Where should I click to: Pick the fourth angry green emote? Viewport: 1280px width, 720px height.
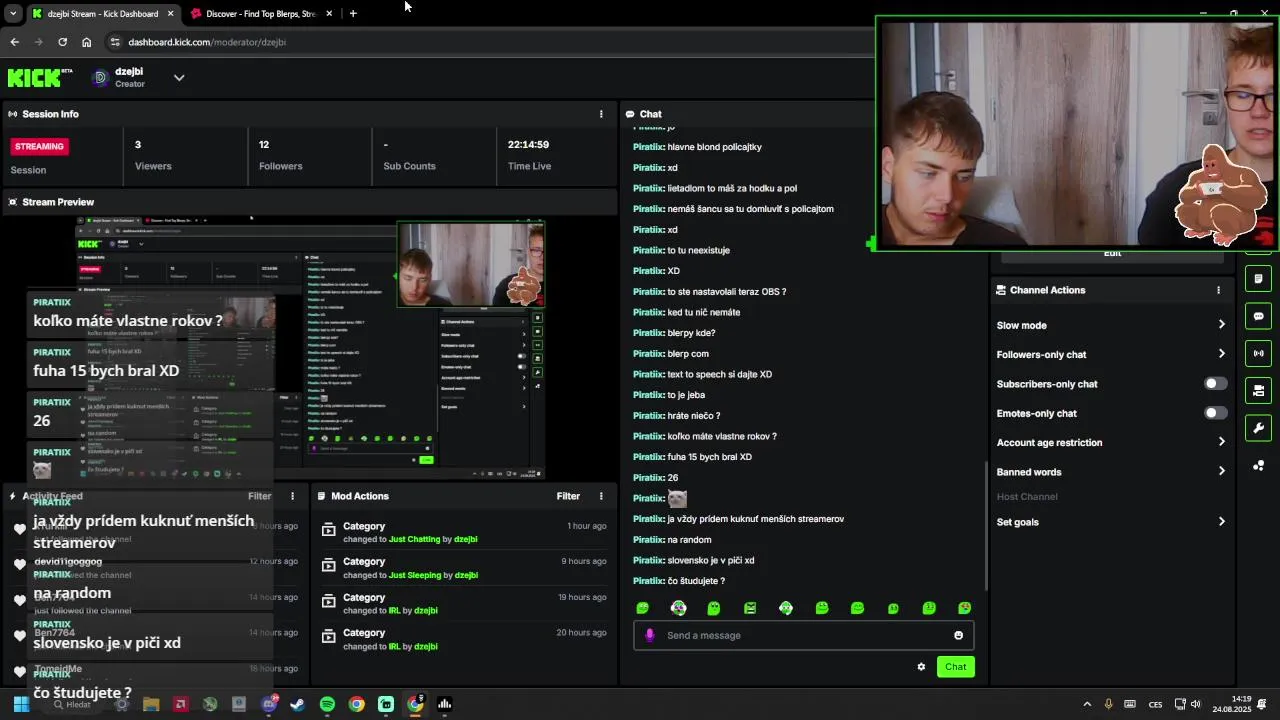click(750, 608)
